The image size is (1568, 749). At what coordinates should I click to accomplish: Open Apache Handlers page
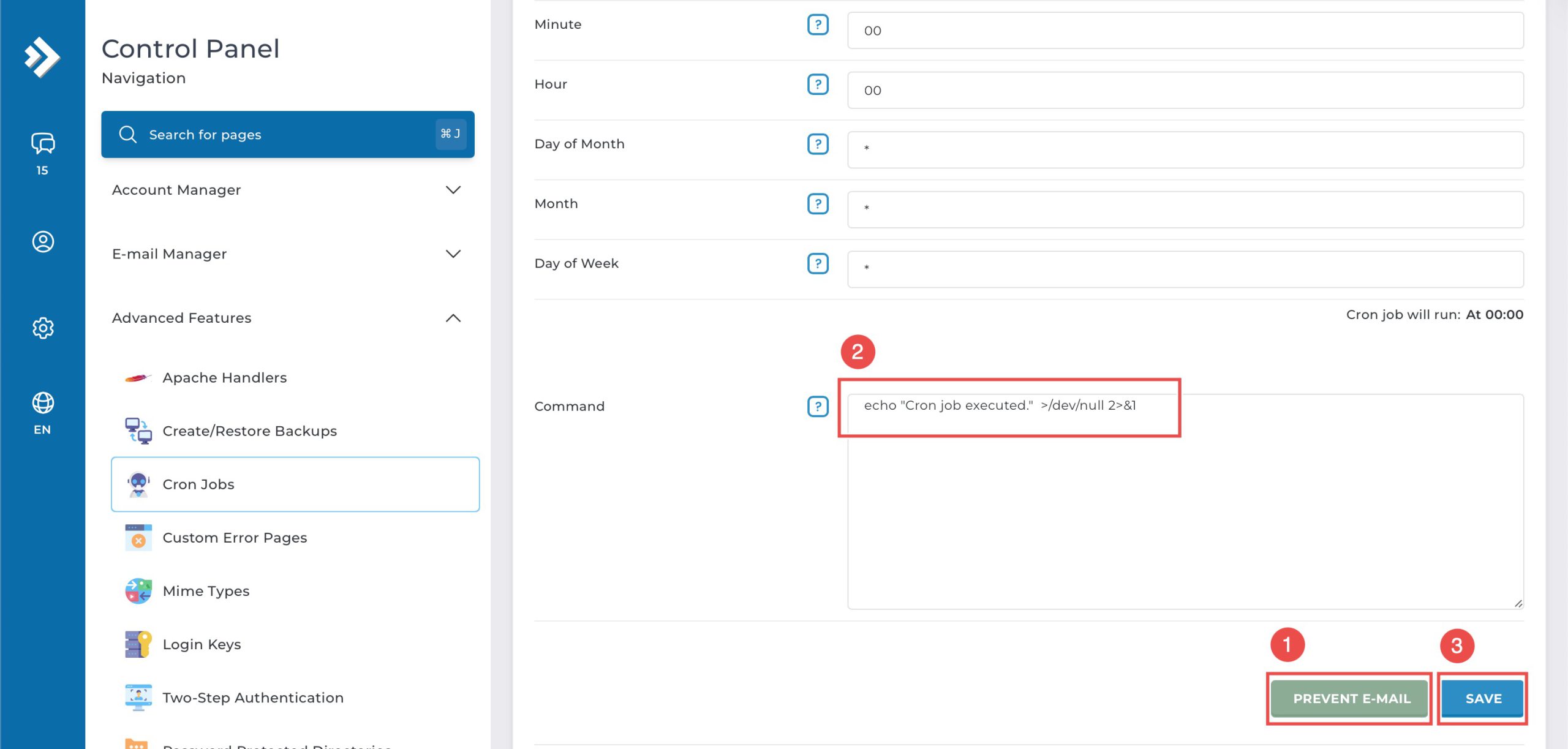coord(224,378)
